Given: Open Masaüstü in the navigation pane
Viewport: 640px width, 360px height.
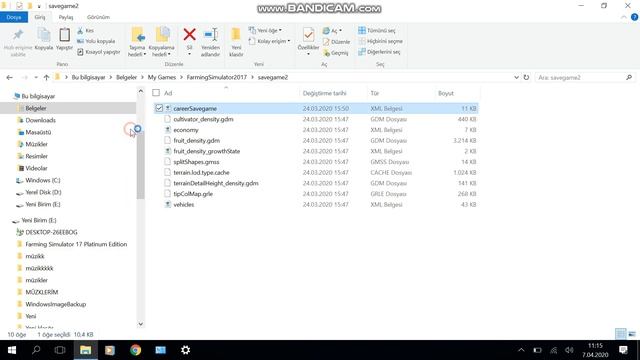Looking at the screenshot, I should [38, 132].
